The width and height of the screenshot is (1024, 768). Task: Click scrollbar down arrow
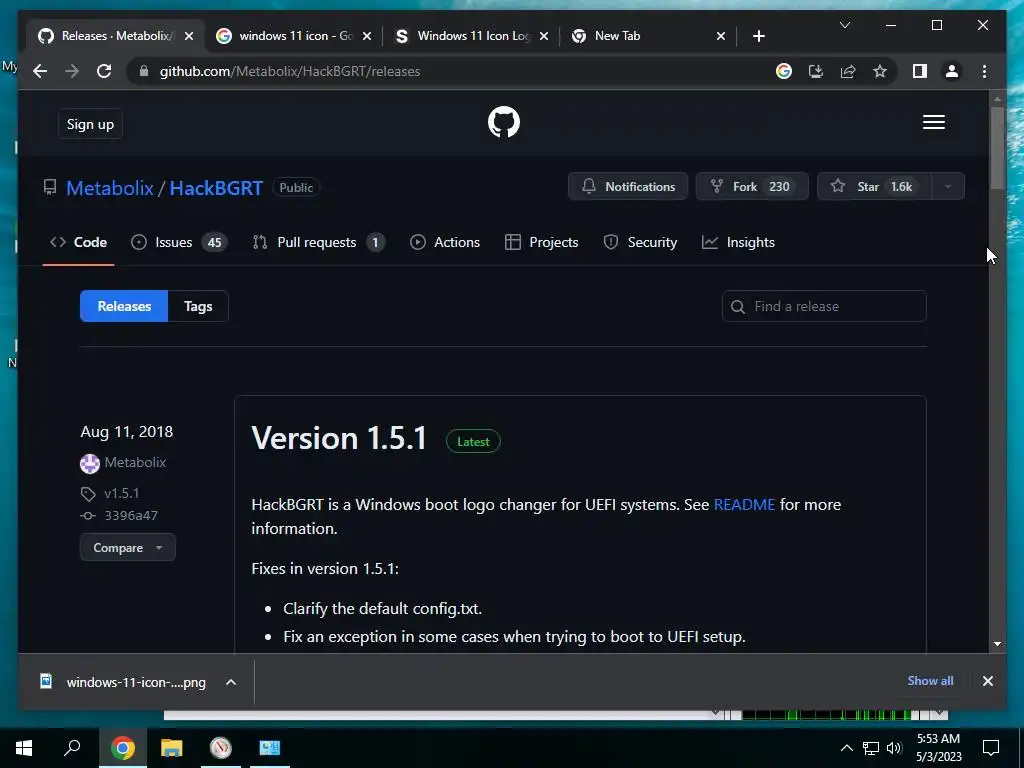point(997,644)
